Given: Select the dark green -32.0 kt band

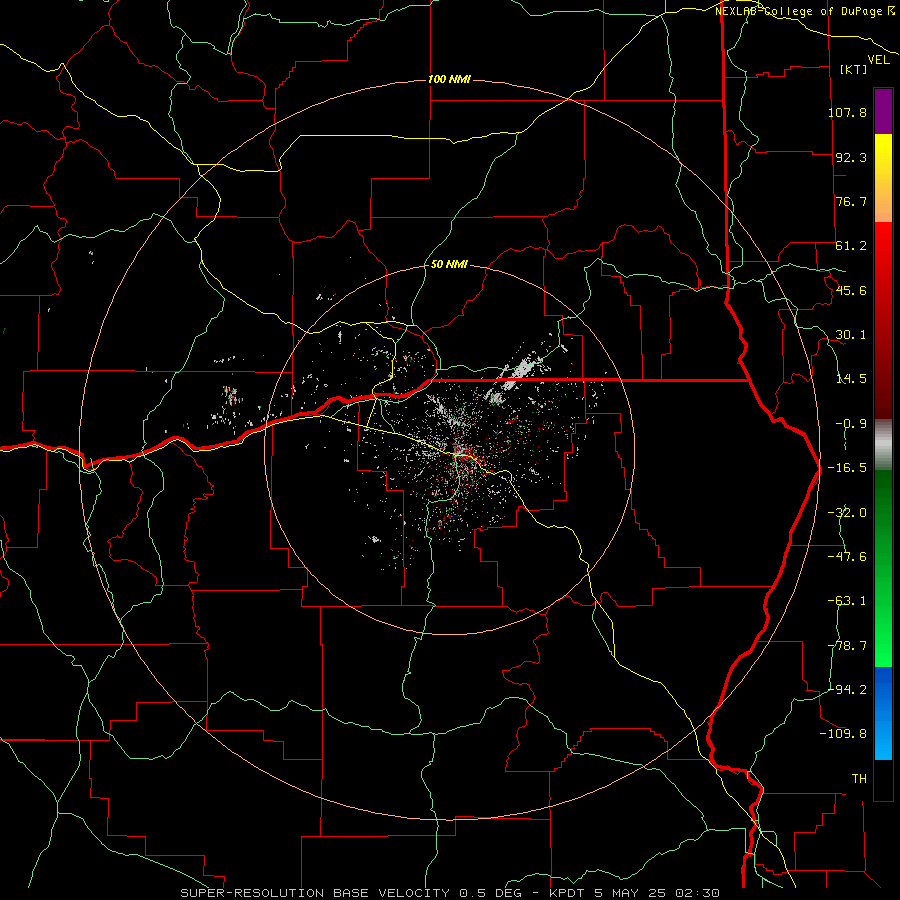Looking at the screenshot, I should pos(883,511).
